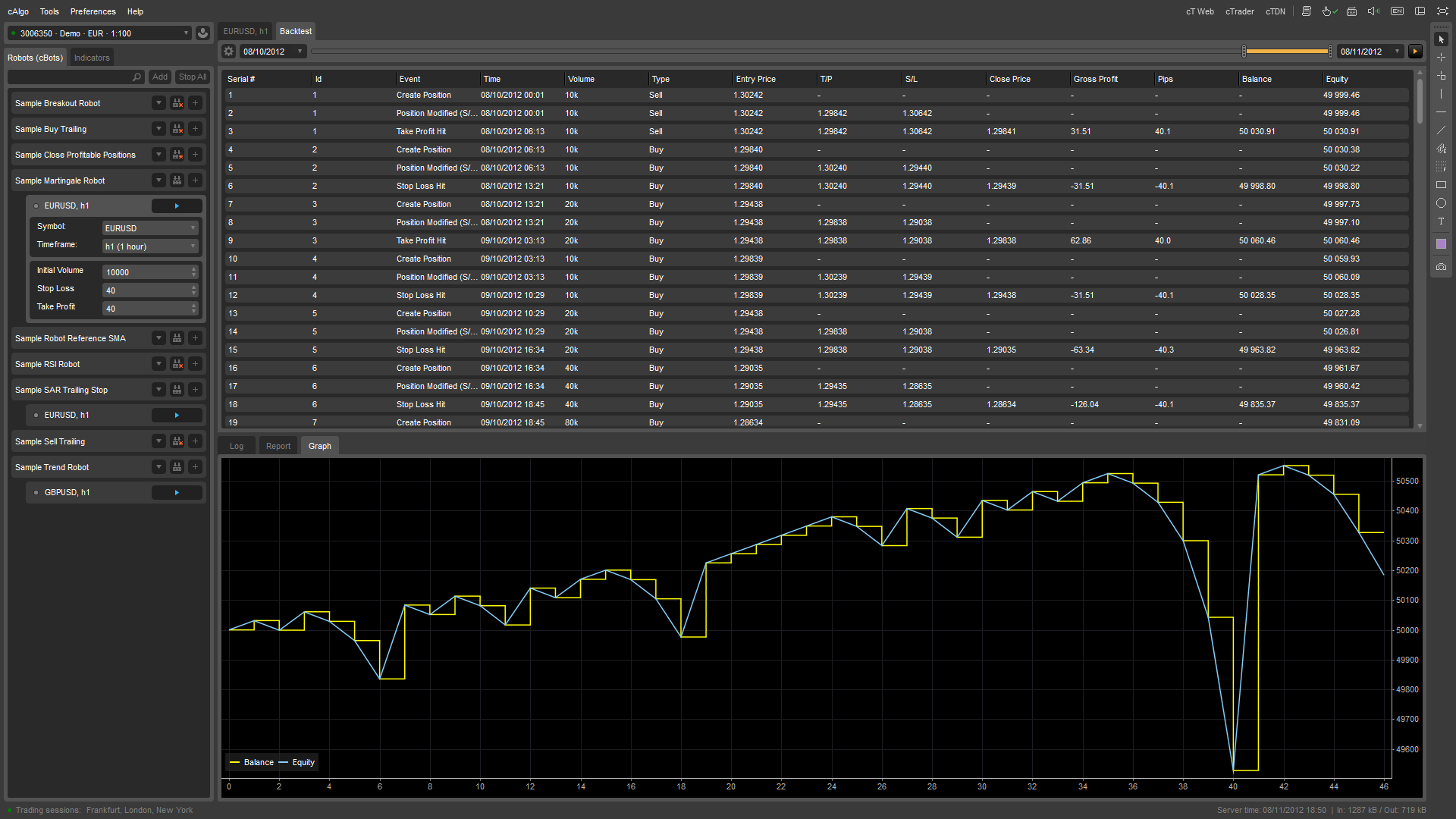Switch to the Indicators tab

(92, 58)
